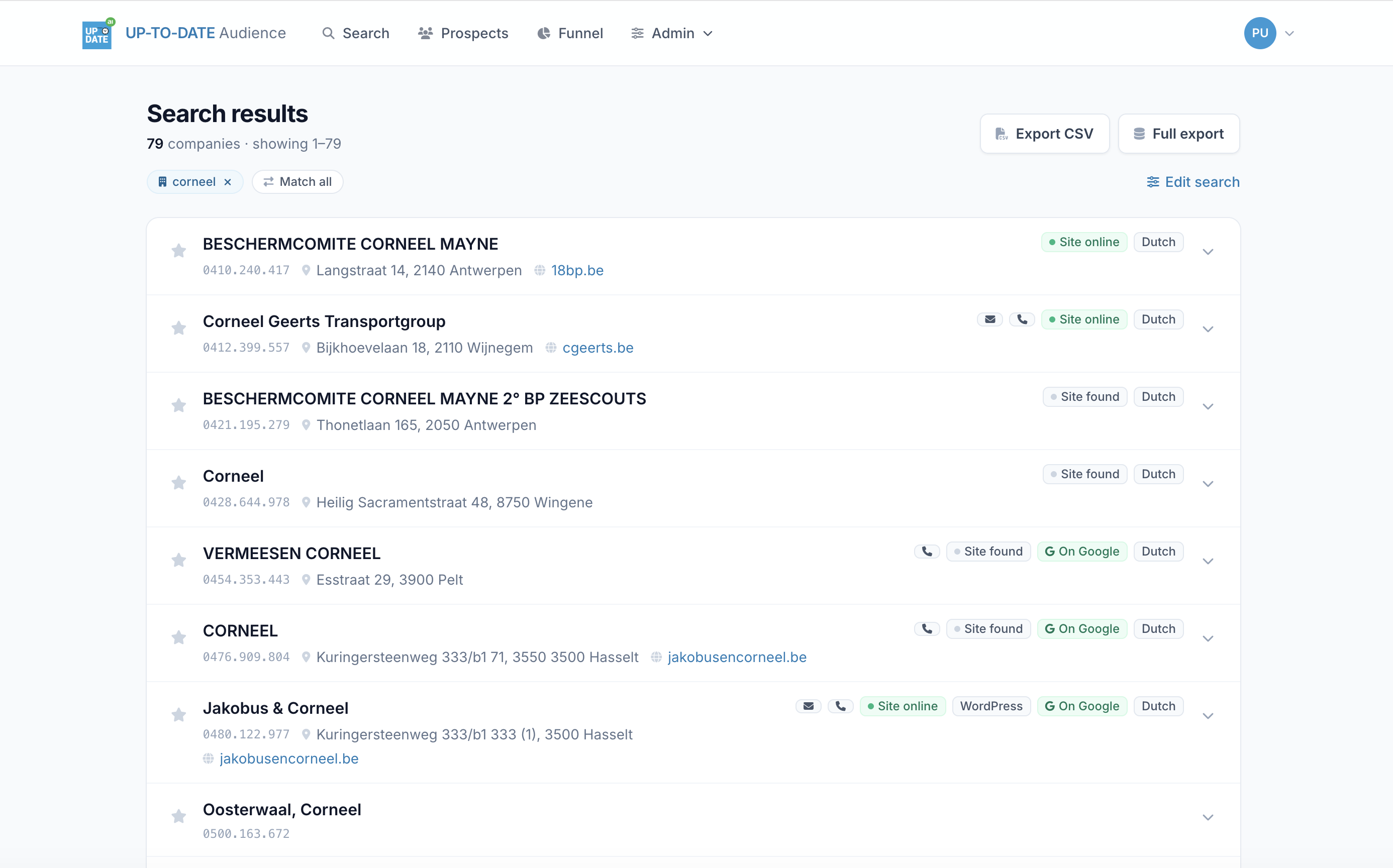Click the star next to CORNEEL Hasselt
This screenshot has height=868, width=1393.
pyautogui.click(x=178, y=638)
